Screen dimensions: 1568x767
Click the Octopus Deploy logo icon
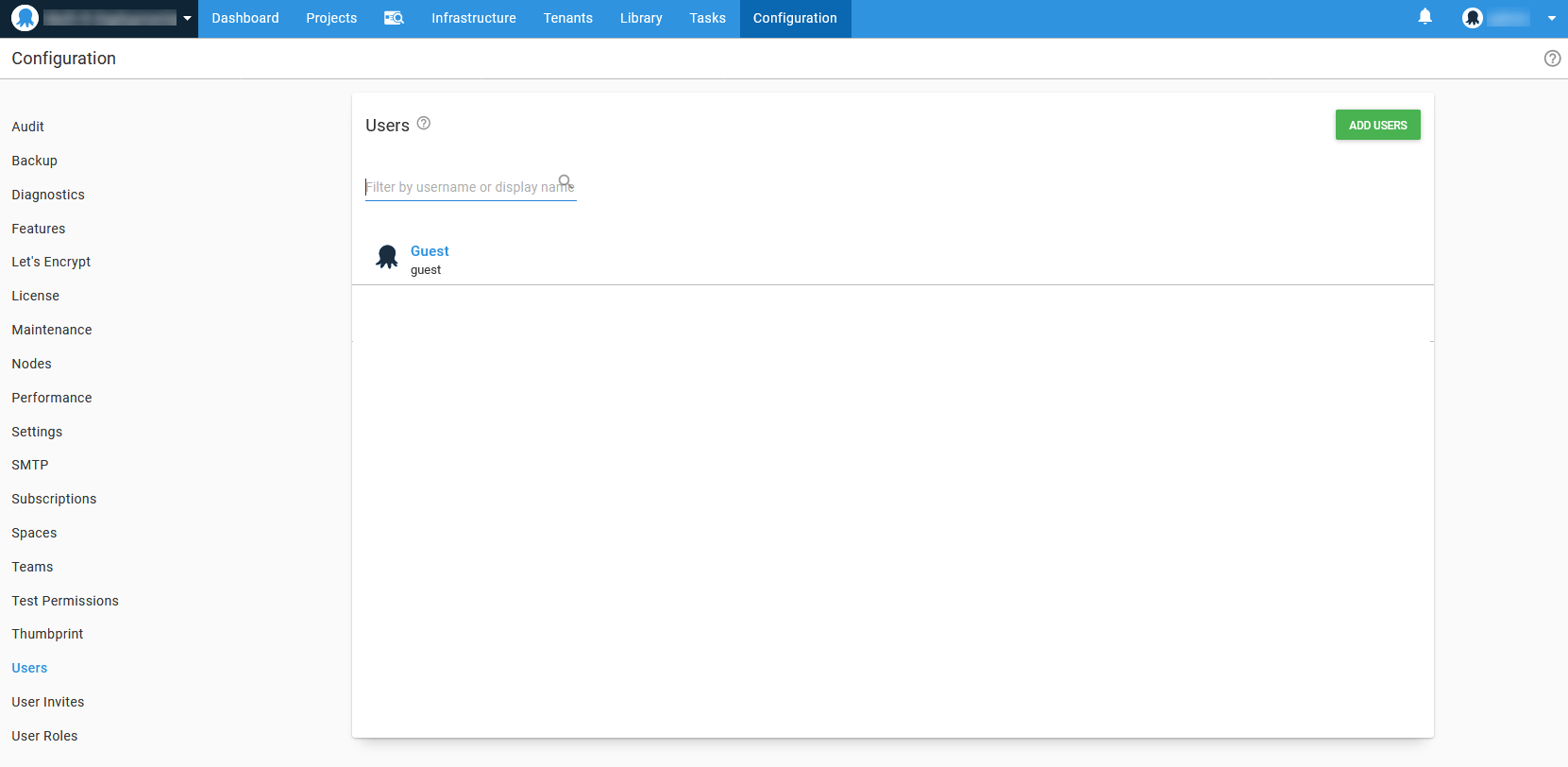click(x=25, y=18)
